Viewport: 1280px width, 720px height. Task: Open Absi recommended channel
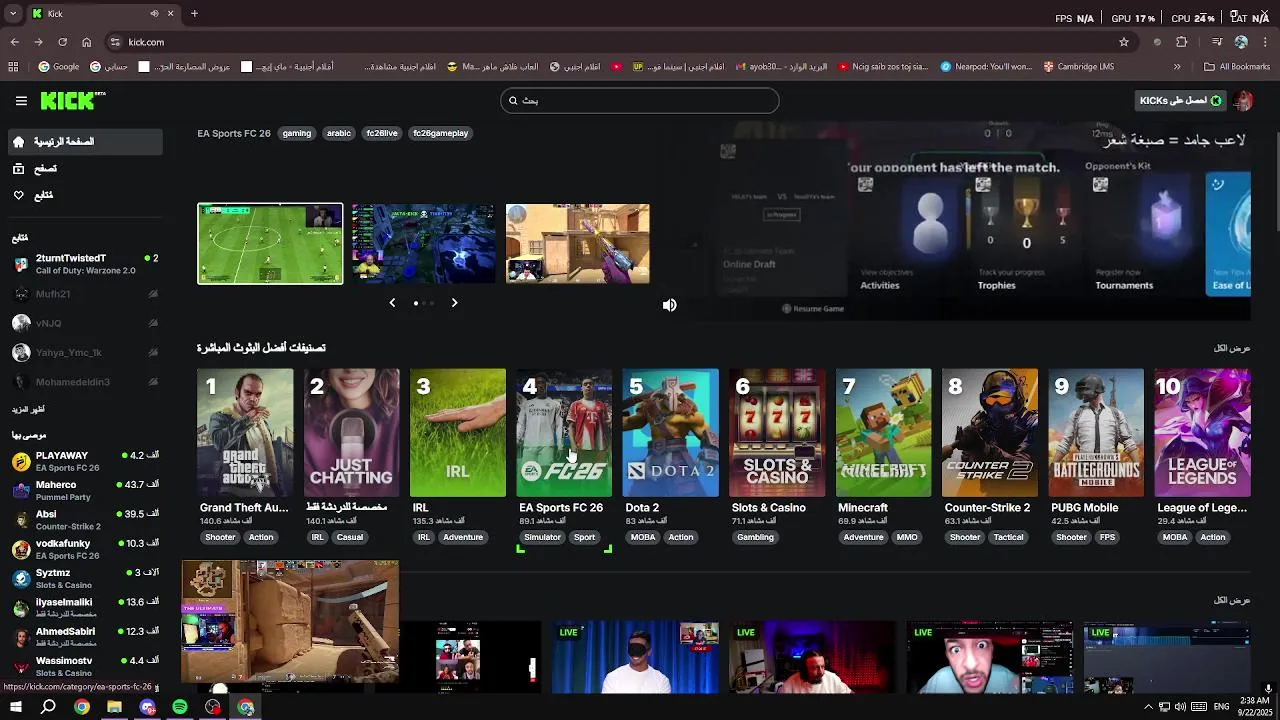[x=85, y=520]
